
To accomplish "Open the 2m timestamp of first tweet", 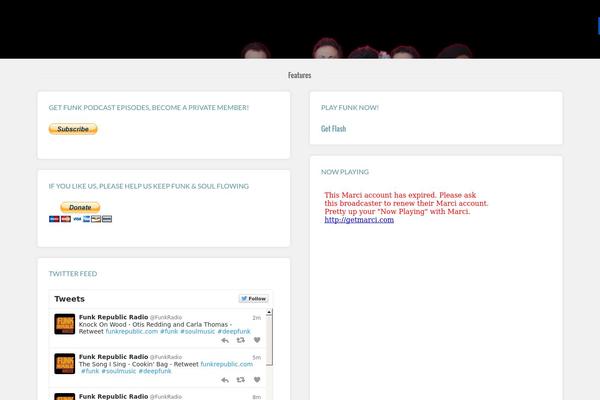I will click(x=256, y=318).
